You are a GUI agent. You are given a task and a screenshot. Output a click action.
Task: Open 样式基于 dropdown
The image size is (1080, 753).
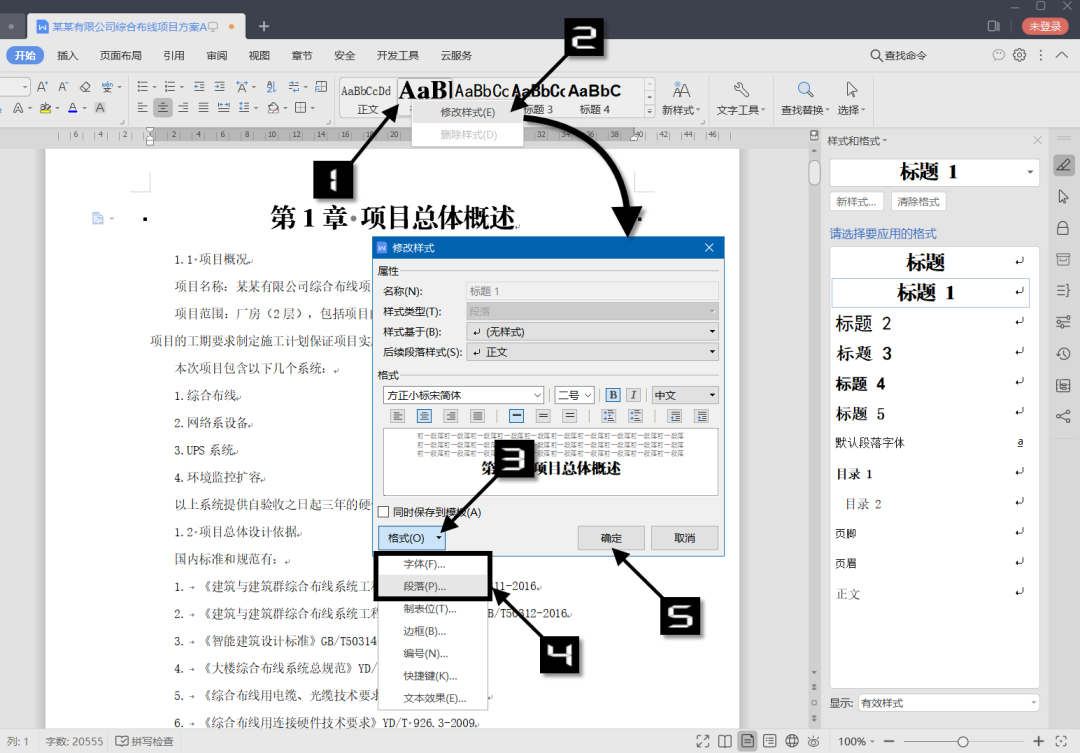click(592, 331)
